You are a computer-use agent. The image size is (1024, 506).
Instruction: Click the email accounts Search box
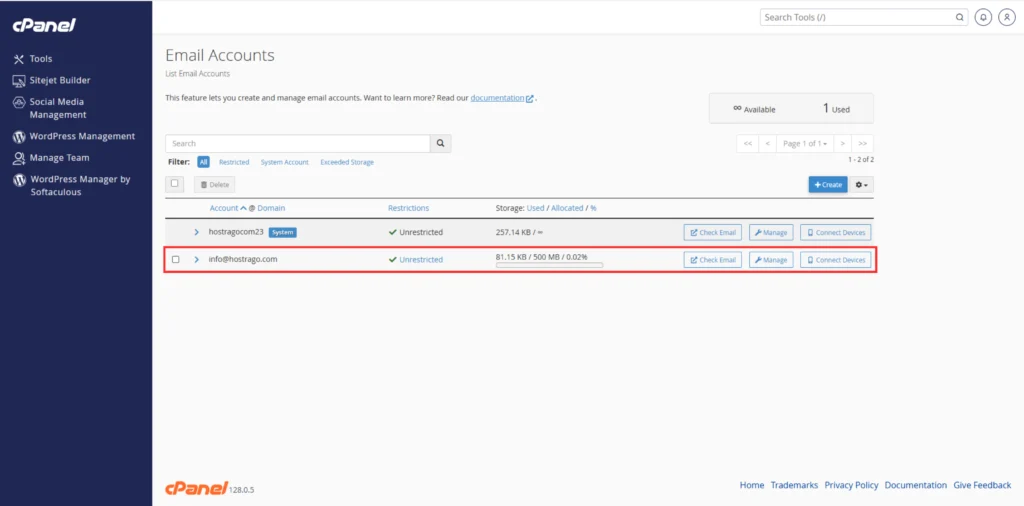click(298, 144)
